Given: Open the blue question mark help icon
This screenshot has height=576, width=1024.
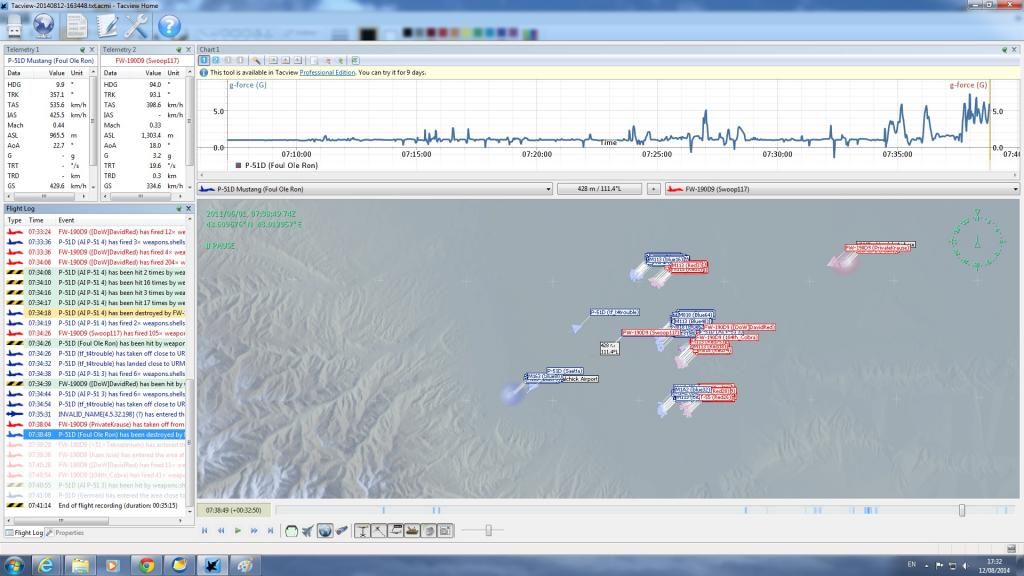Looking at the screenshot, I should (169, 25).
